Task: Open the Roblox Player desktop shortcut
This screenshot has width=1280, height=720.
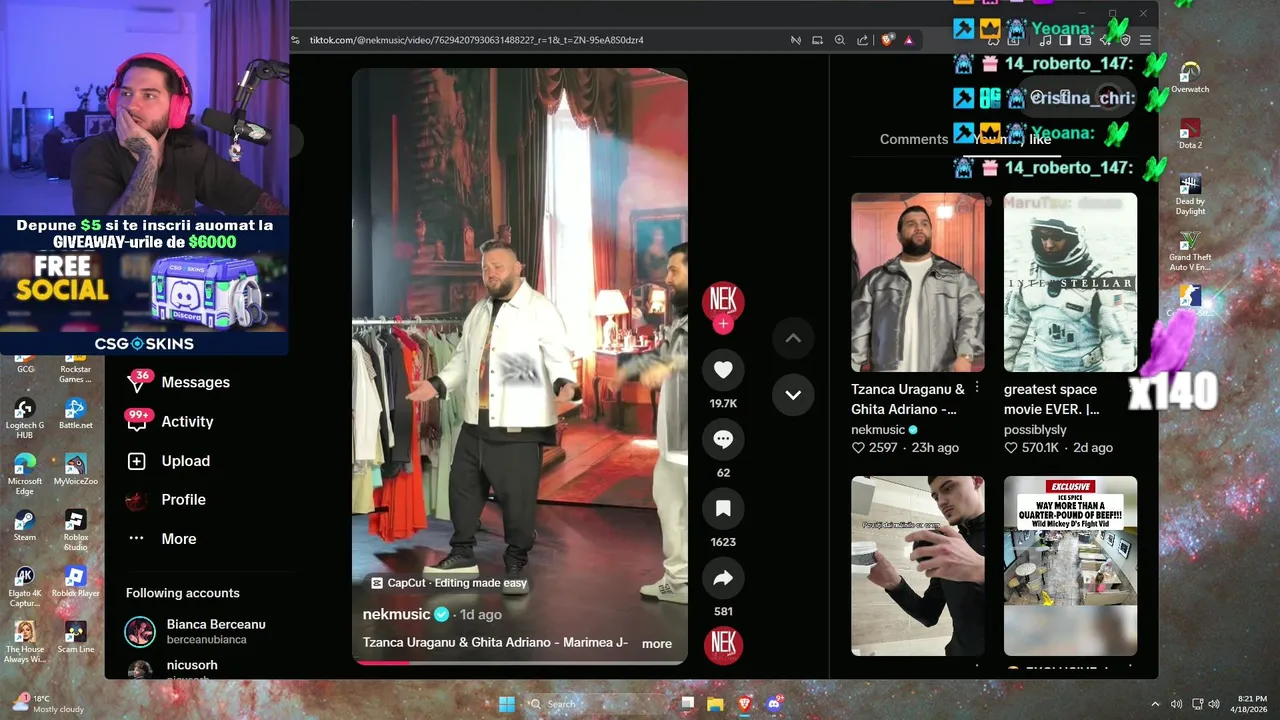Action: coord(75,582)
